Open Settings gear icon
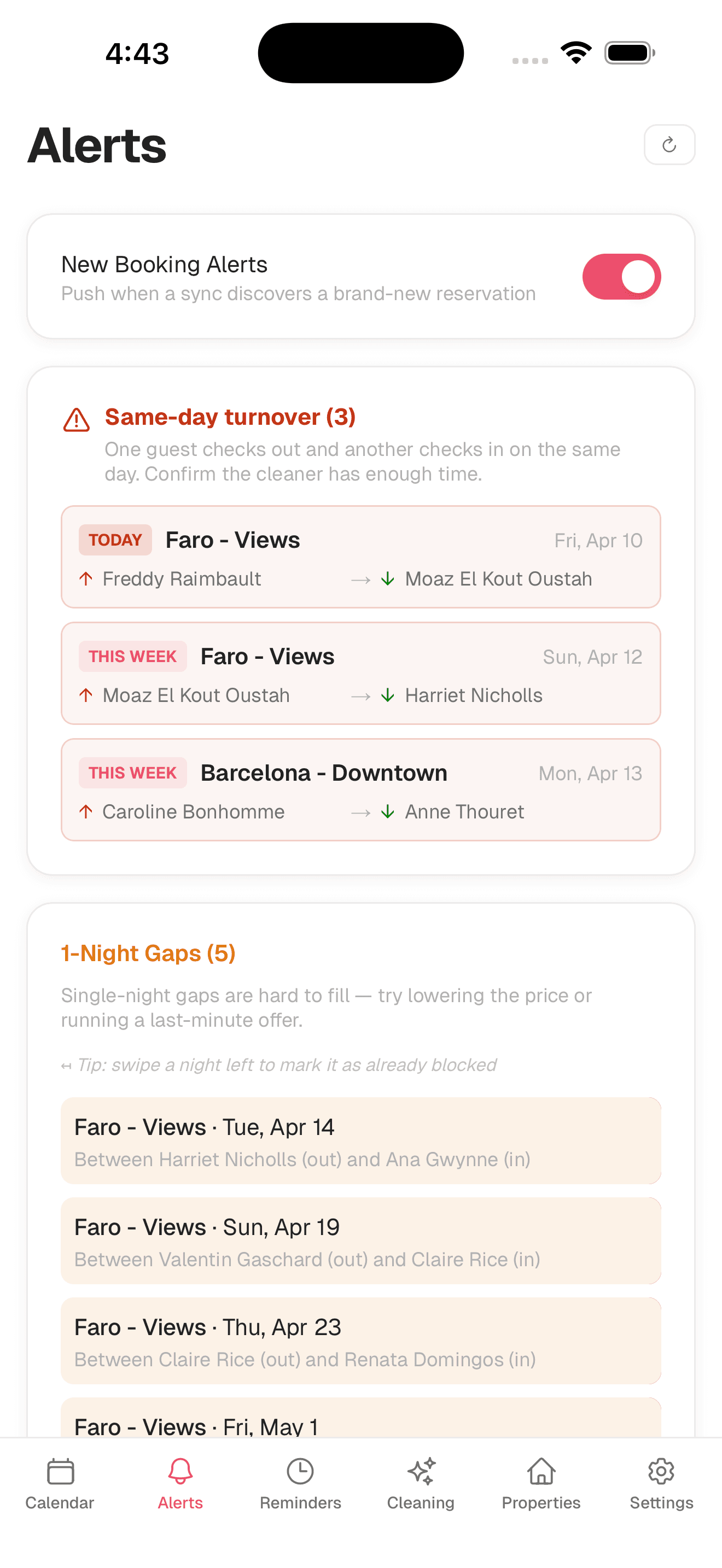The width and height of the screenshot is (722, 1568). coord(661,1472)
